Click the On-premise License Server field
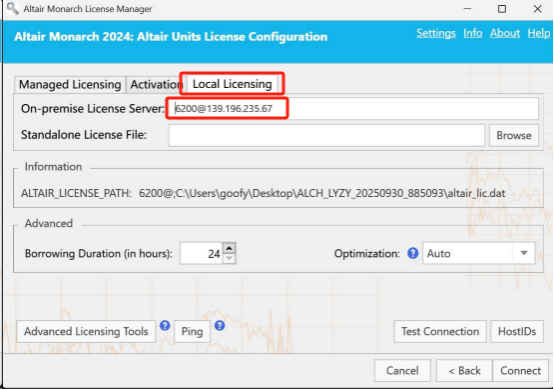554x389 pixels. [354, 108]
